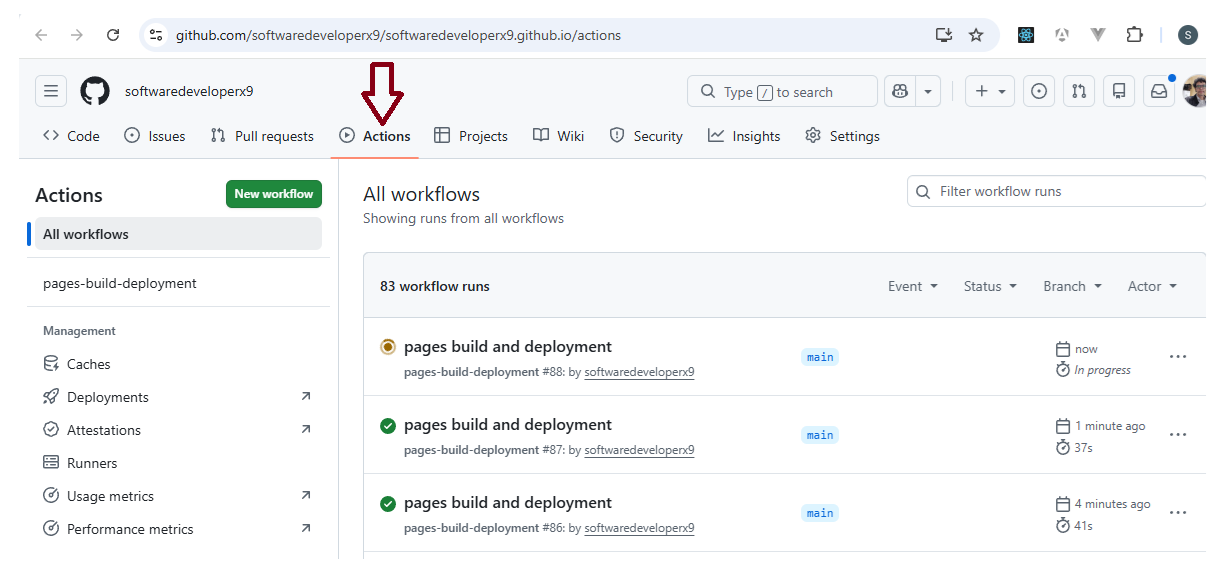Click the 83 workflow runs count text
This screenshot has width=1232, height=570.
click(435, 286)
